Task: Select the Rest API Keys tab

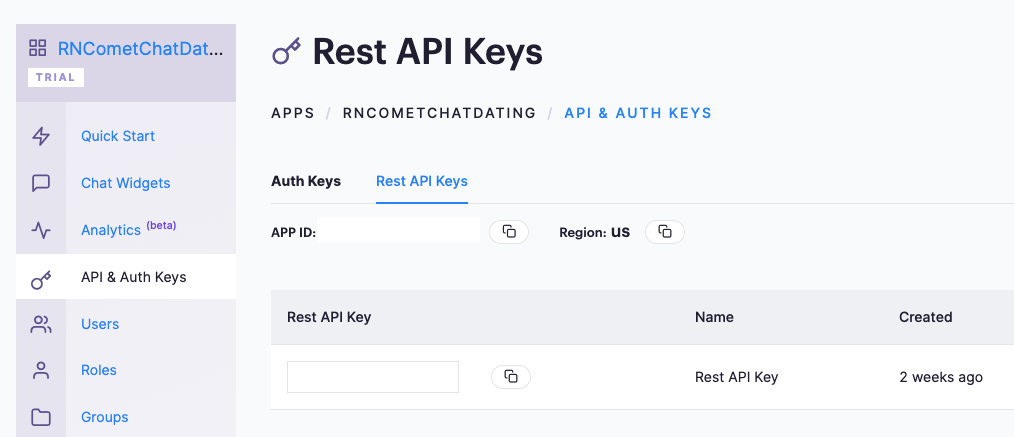Action: point(422,181)
